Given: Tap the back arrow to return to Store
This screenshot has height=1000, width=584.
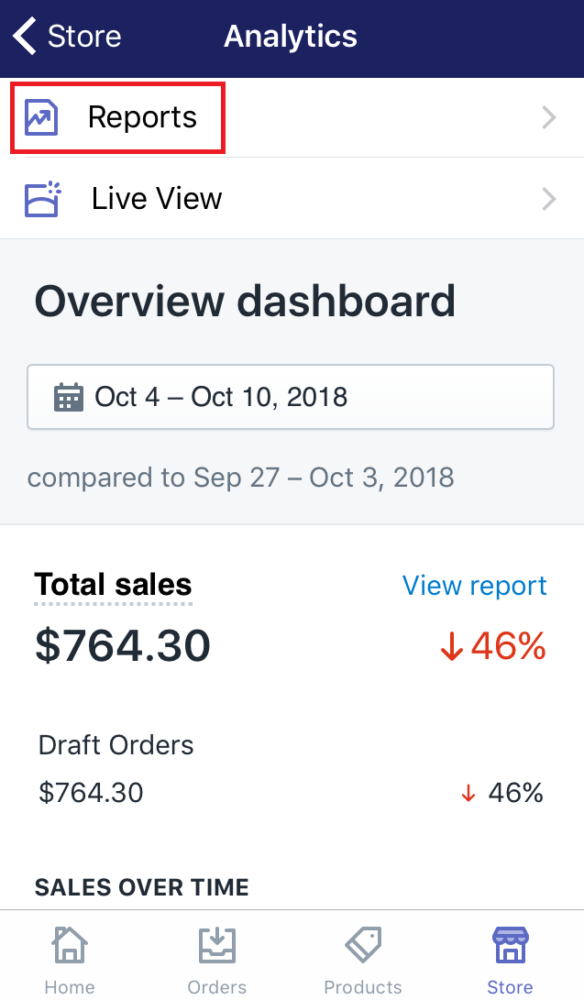Looking at the screenshot, I should coord(22,36).
